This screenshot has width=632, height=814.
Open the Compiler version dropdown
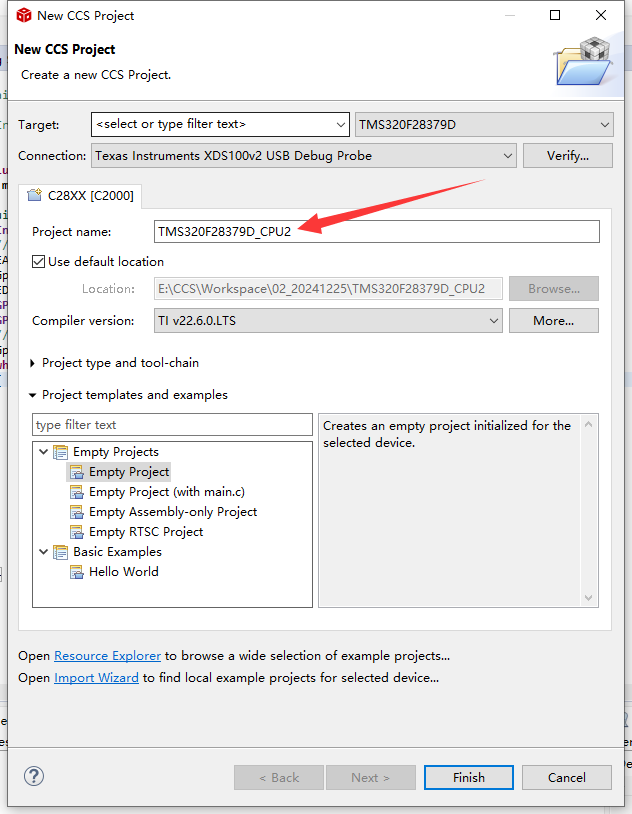(328, 321)
